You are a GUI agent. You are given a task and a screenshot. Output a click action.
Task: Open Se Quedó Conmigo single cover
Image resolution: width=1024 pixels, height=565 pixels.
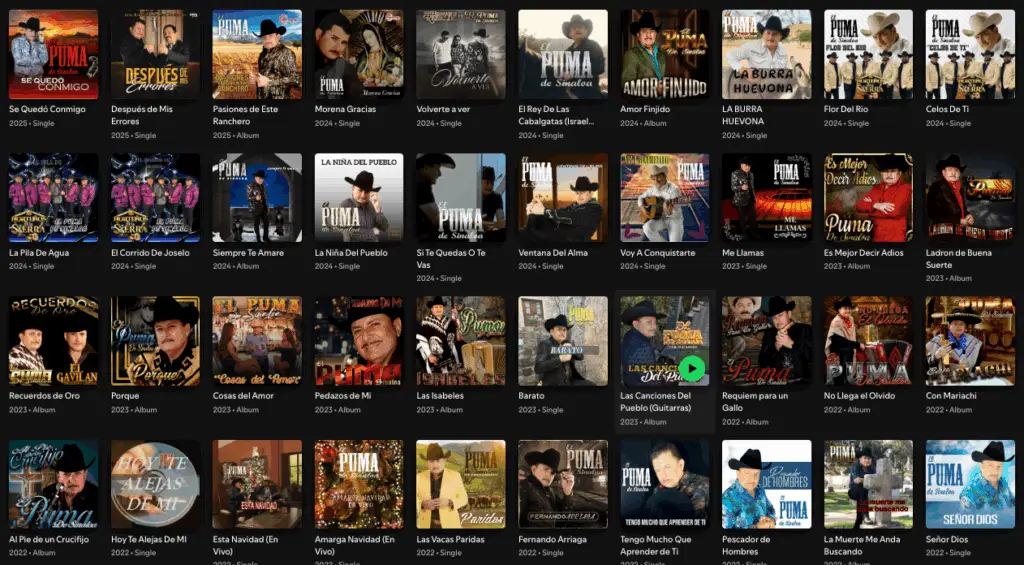point(53,54)
